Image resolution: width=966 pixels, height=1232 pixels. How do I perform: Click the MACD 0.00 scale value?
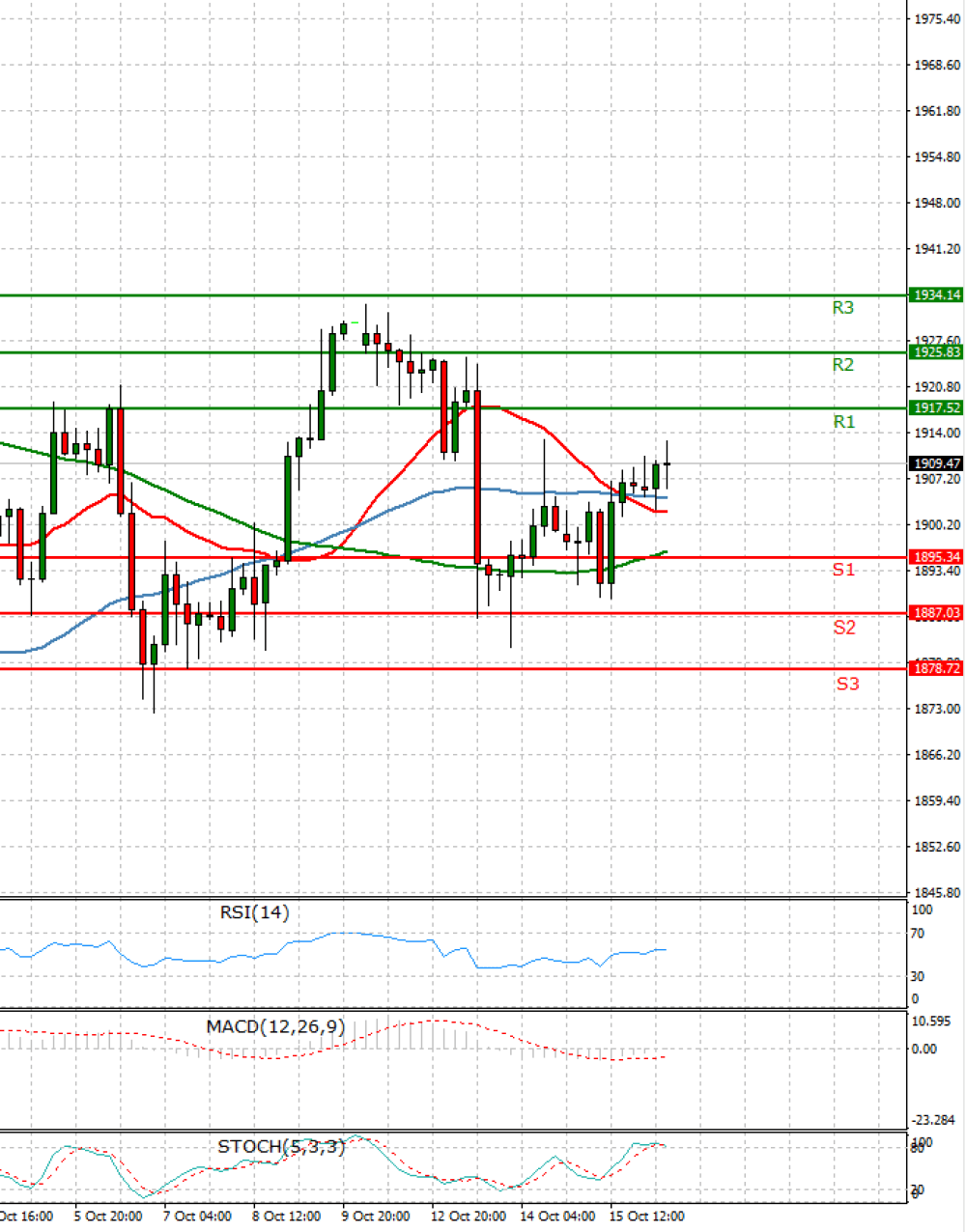[924, 1050]
